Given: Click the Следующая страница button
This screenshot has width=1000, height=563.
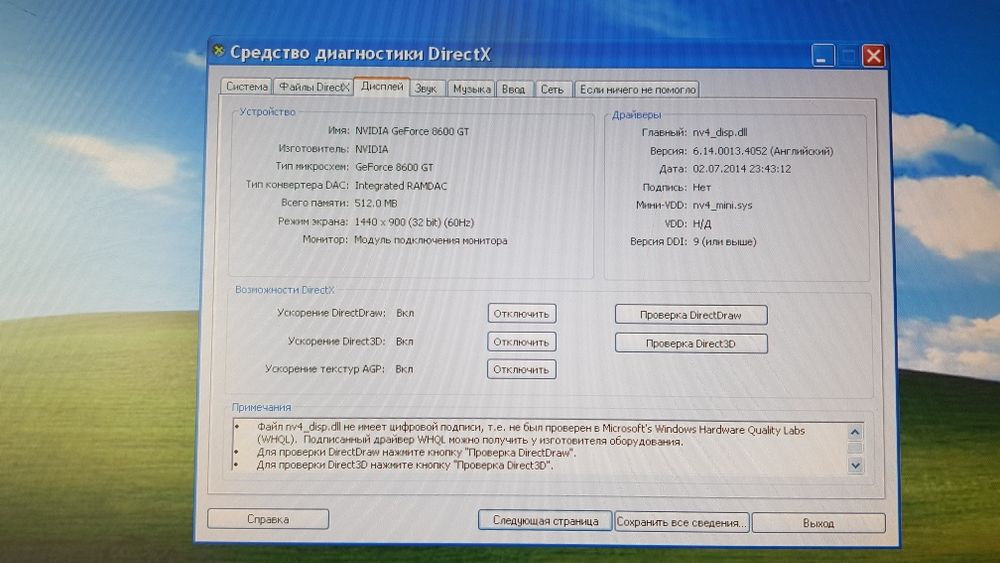Looking at the screenshot, I should (545, 521).
